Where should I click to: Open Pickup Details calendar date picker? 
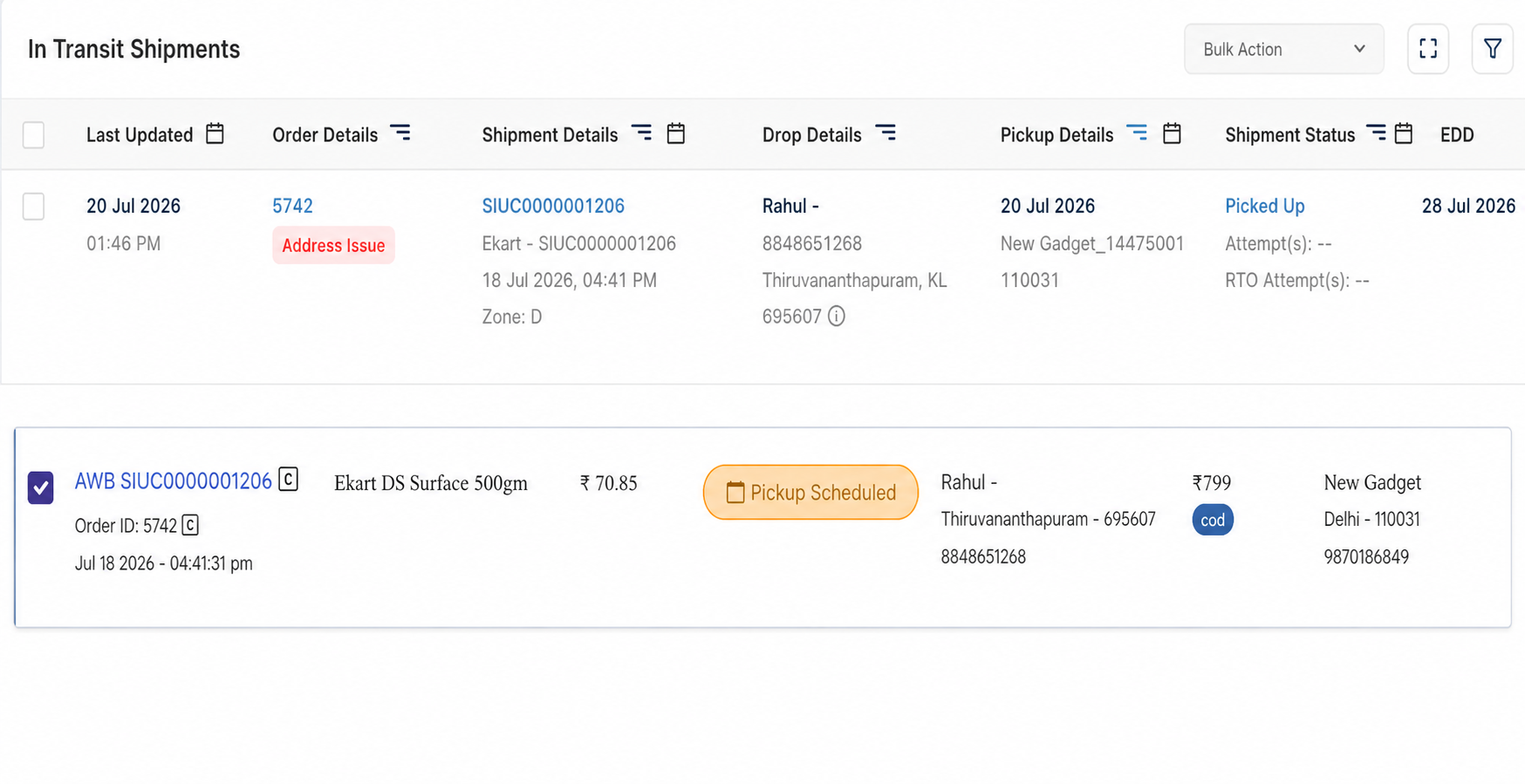point(1173,133)
